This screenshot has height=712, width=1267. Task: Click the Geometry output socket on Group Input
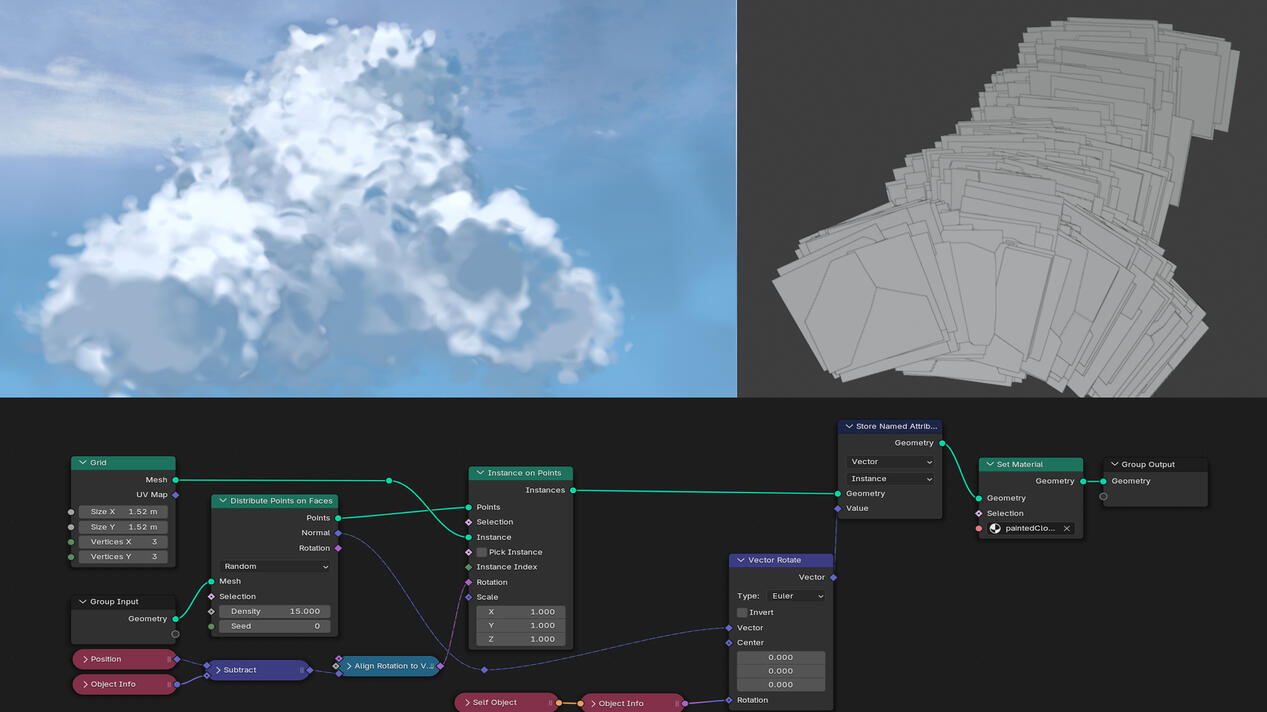pyautogui.click(x=176, y=619)
